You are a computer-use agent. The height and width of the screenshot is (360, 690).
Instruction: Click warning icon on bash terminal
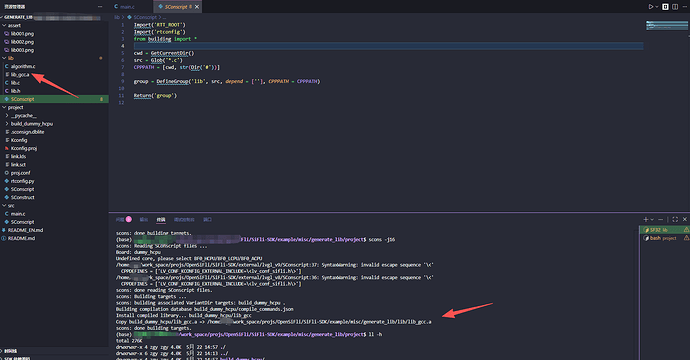point(686,238)
